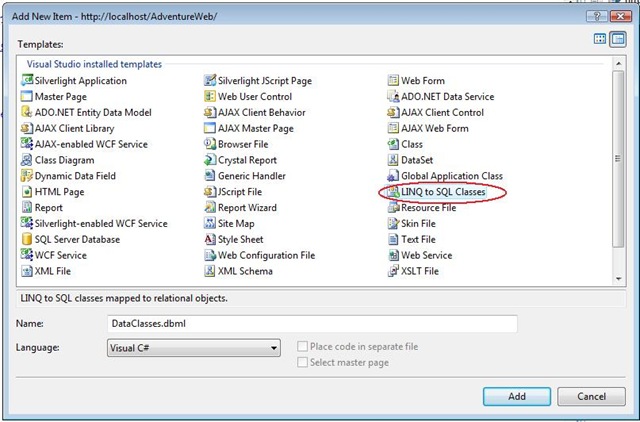Image resolution: width=640 pixels, height=422 pixels.
Task: Pick the ADO.NET Entity Data Model icon
Action: tap(26, 112)
